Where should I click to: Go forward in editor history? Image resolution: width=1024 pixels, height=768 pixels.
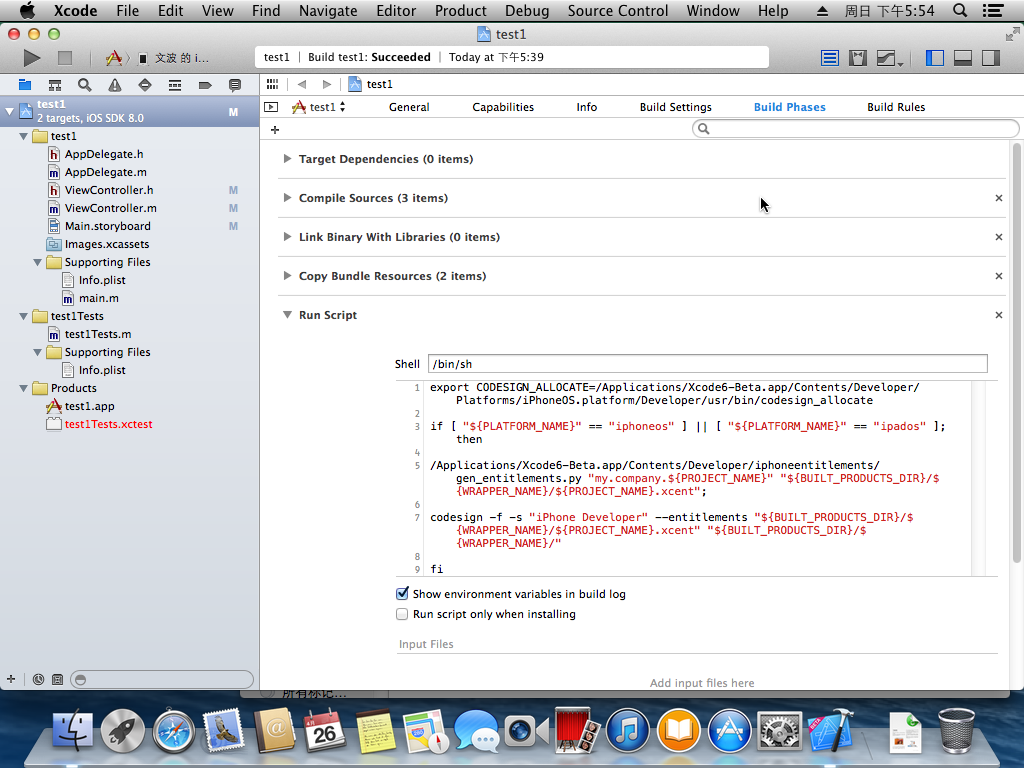click(327, 84)
